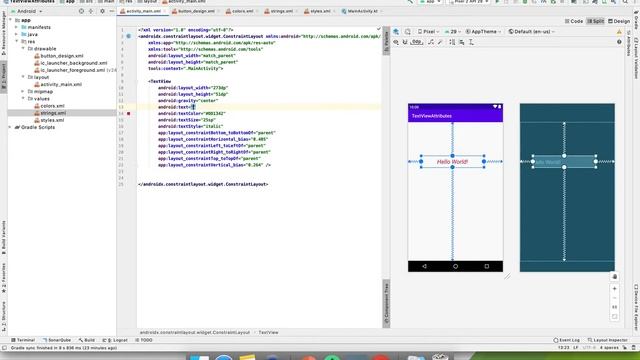Screen dimensions: 640x360
Task: Open project panel settings gear
Action: tap(102, 11)
